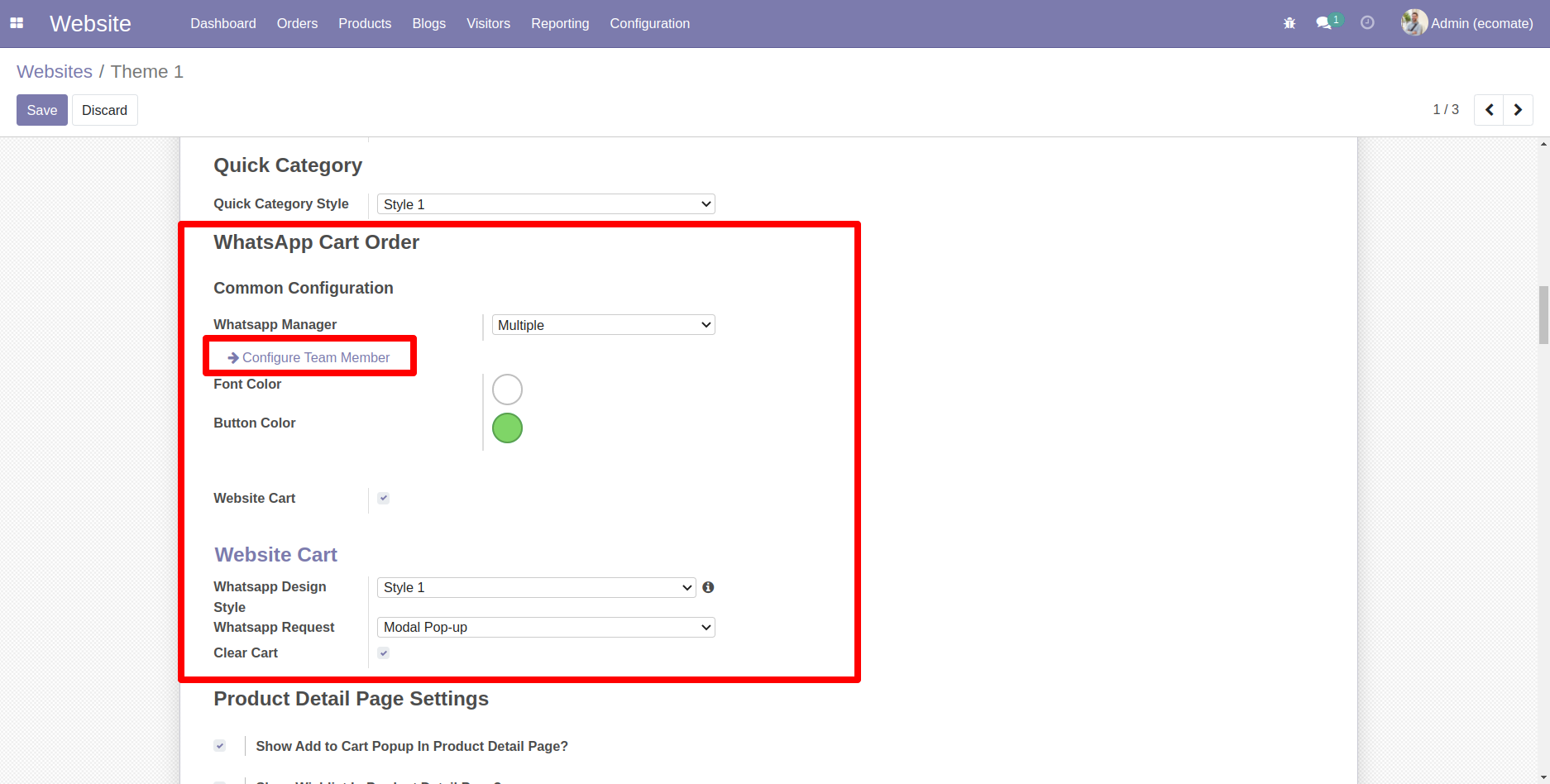Click the Common Configuration subheading
This screenshot has height=784, width=1550.
click(x=304, y=288)
